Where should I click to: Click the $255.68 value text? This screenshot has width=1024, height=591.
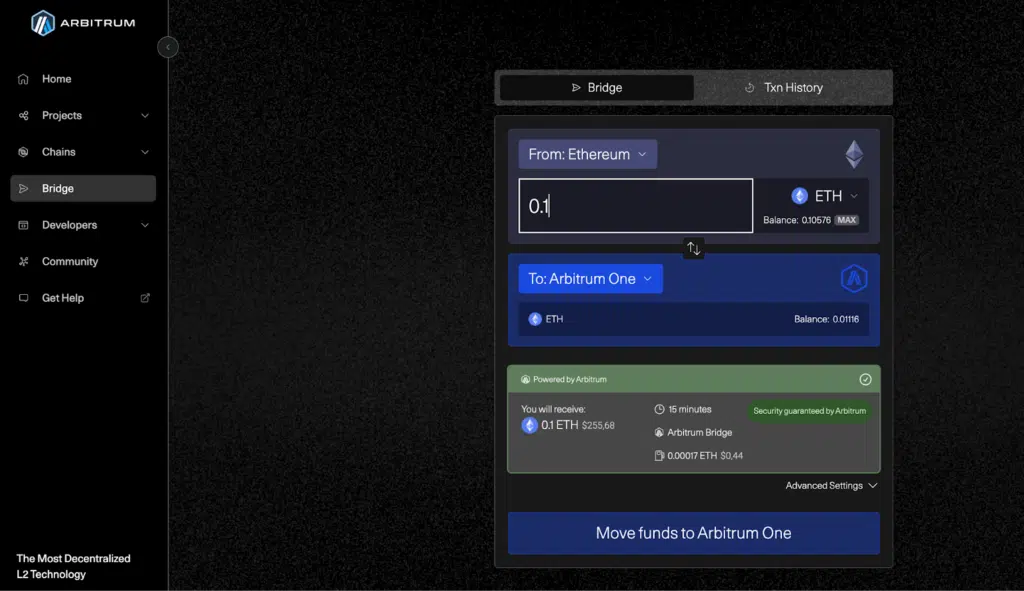598,426
